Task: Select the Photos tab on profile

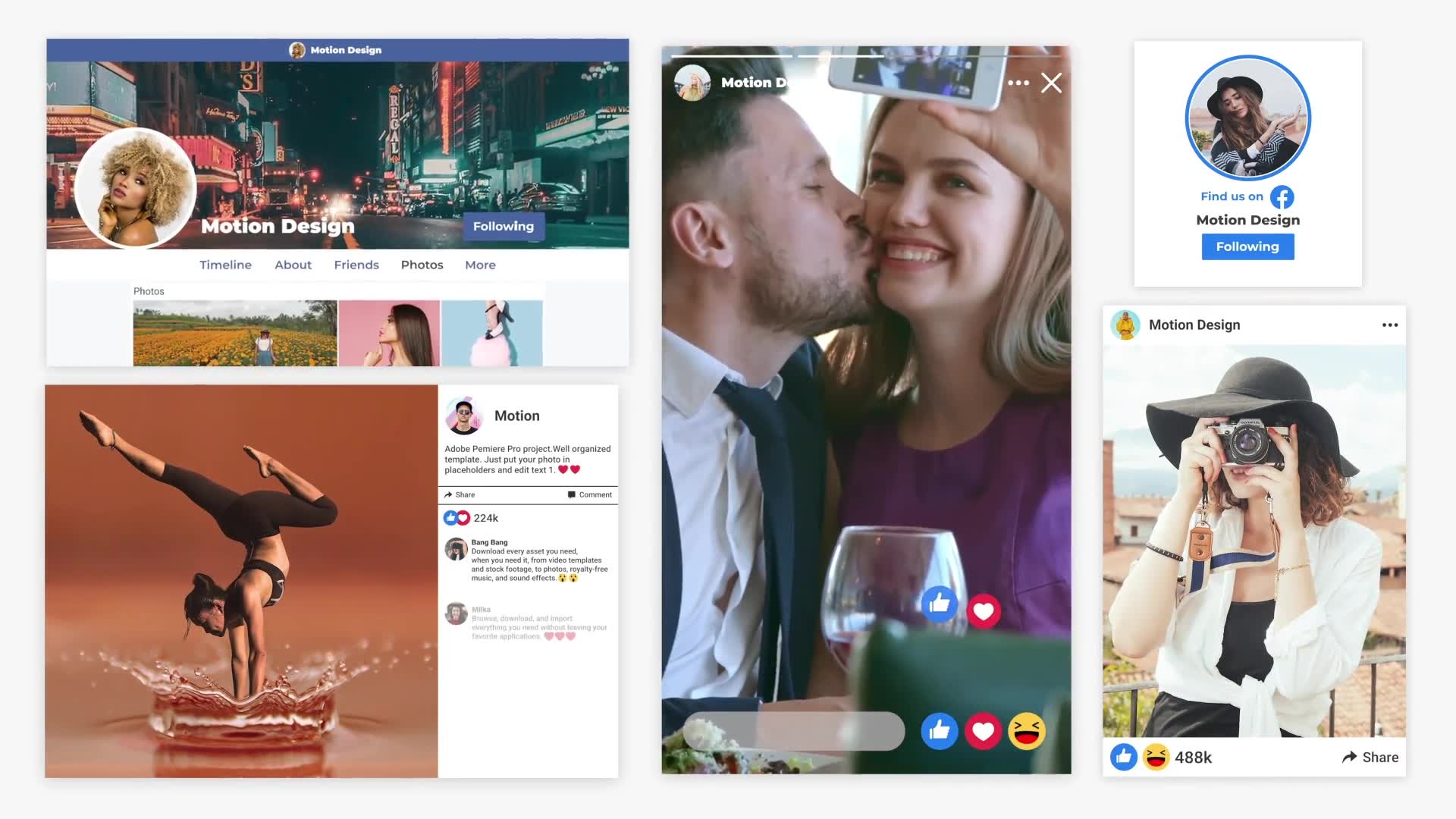Action: point(422,265)
